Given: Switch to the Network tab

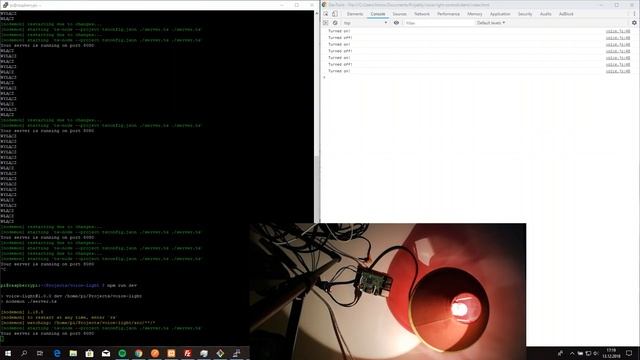Looking at the screenshot, I should point(422,14).
